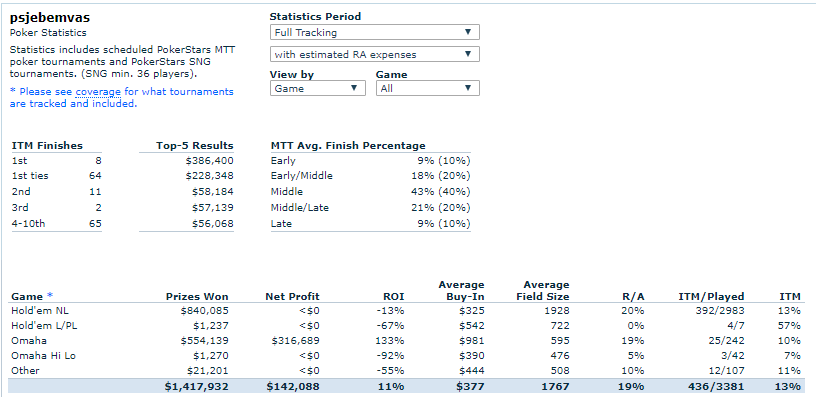Follow the coverage link
Image resolution: width=816 pixels, height=397 pixels.
pyautogui.click(x=98, y=92)
